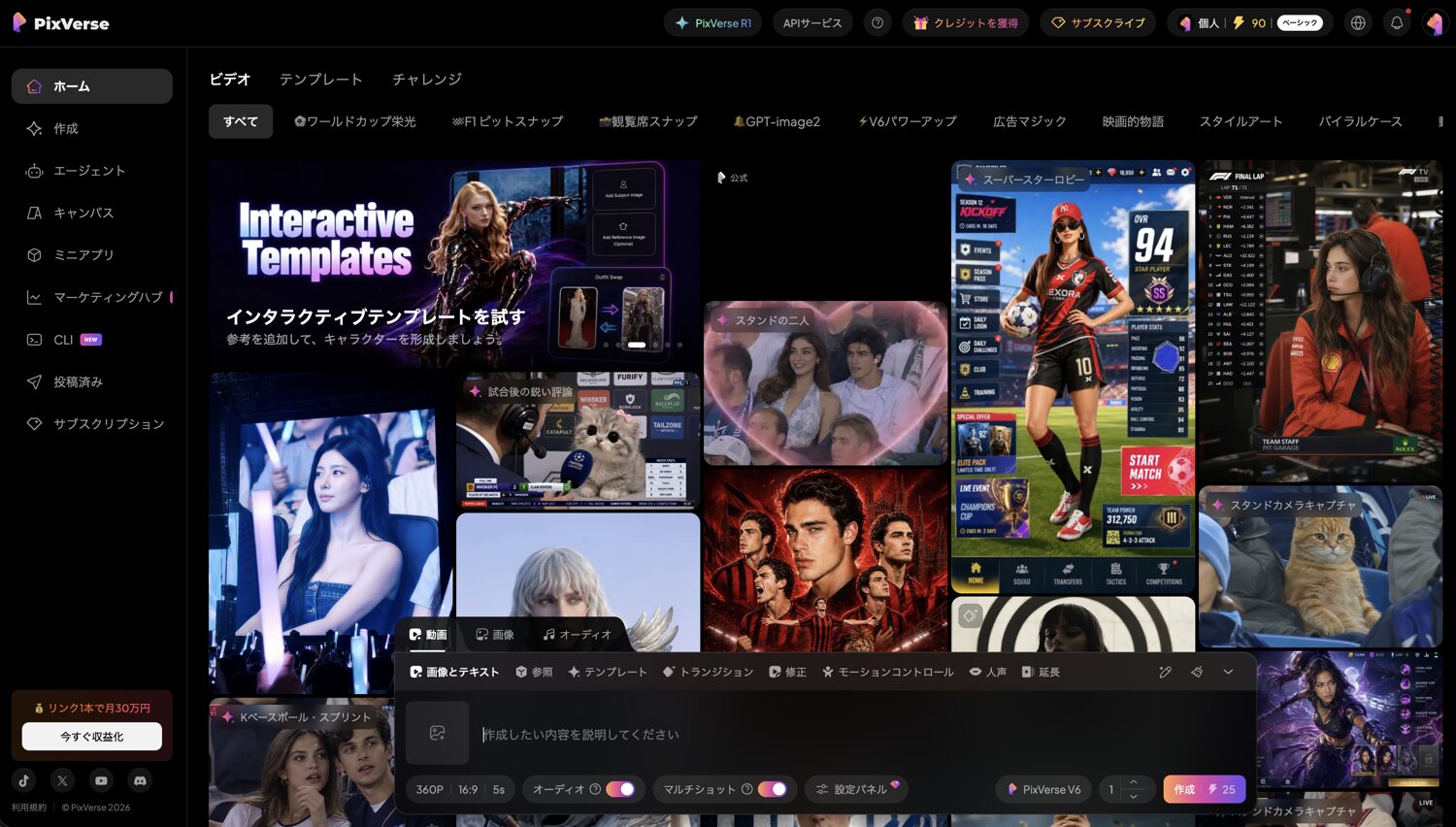
Task: Select the 広告マジック filter
Action: coord(1030,121)
